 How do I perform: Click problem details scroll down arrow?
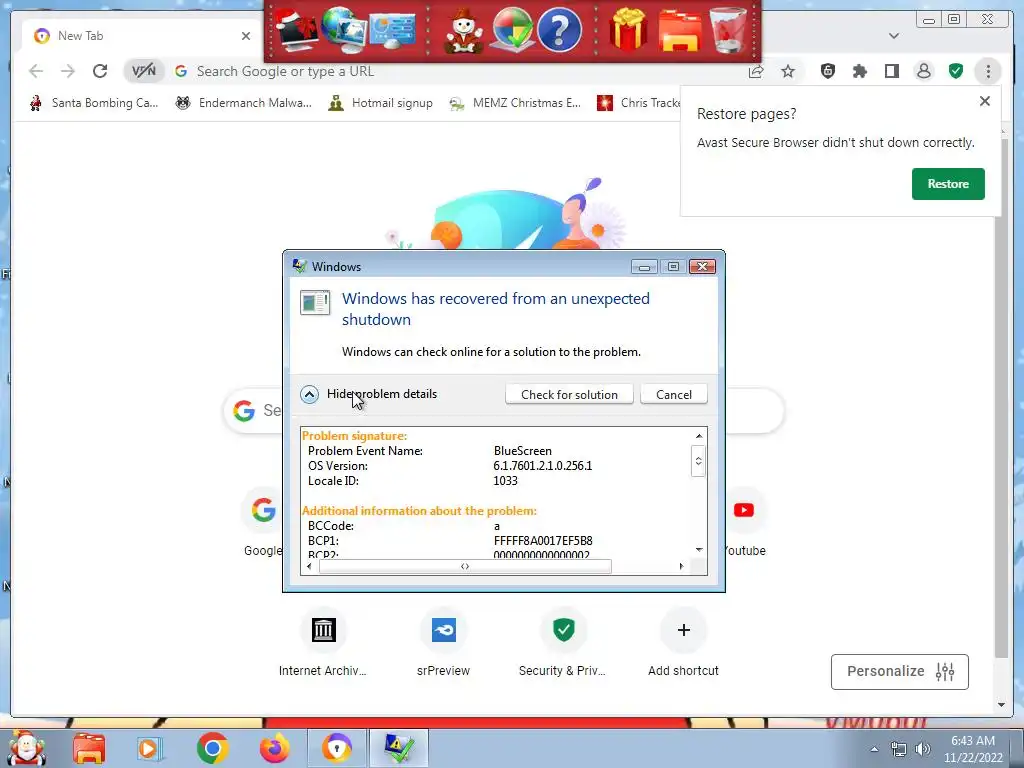click(x=699, y=550)
